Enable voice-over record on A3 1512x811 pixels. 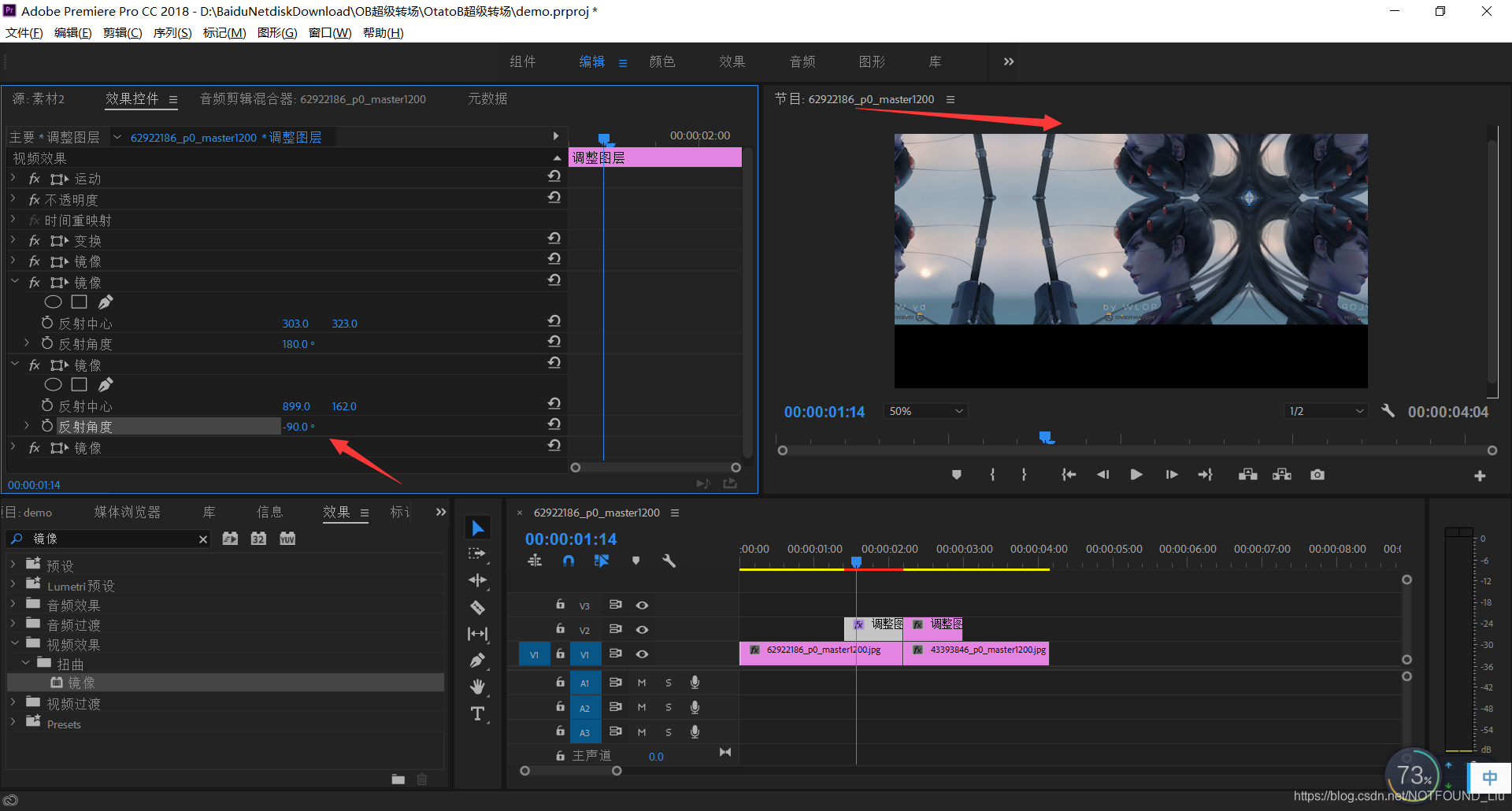(x=695, y=732)
